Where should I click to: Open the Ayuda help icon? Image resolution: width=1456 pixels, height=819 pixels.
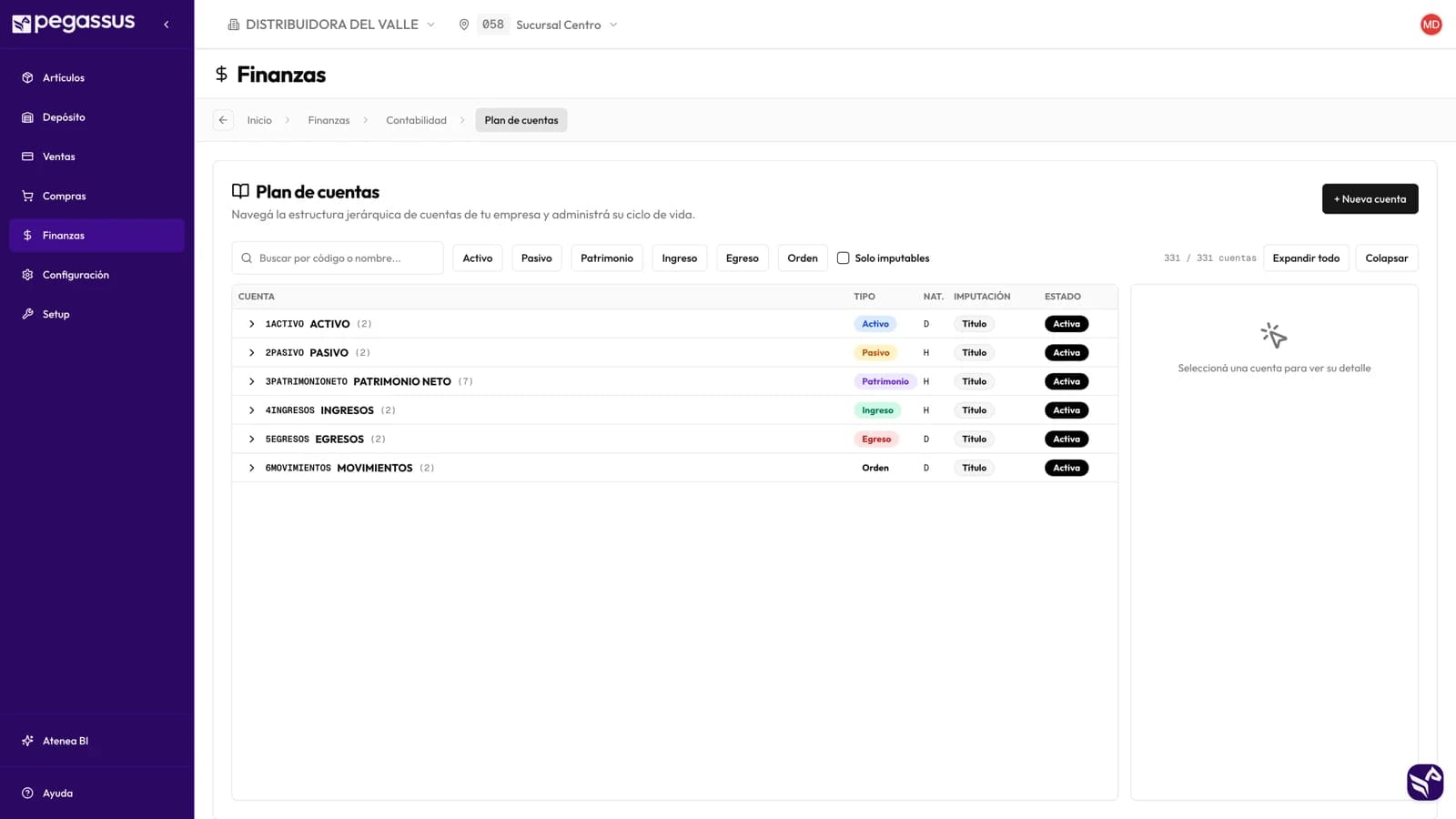tap(27, 794)
